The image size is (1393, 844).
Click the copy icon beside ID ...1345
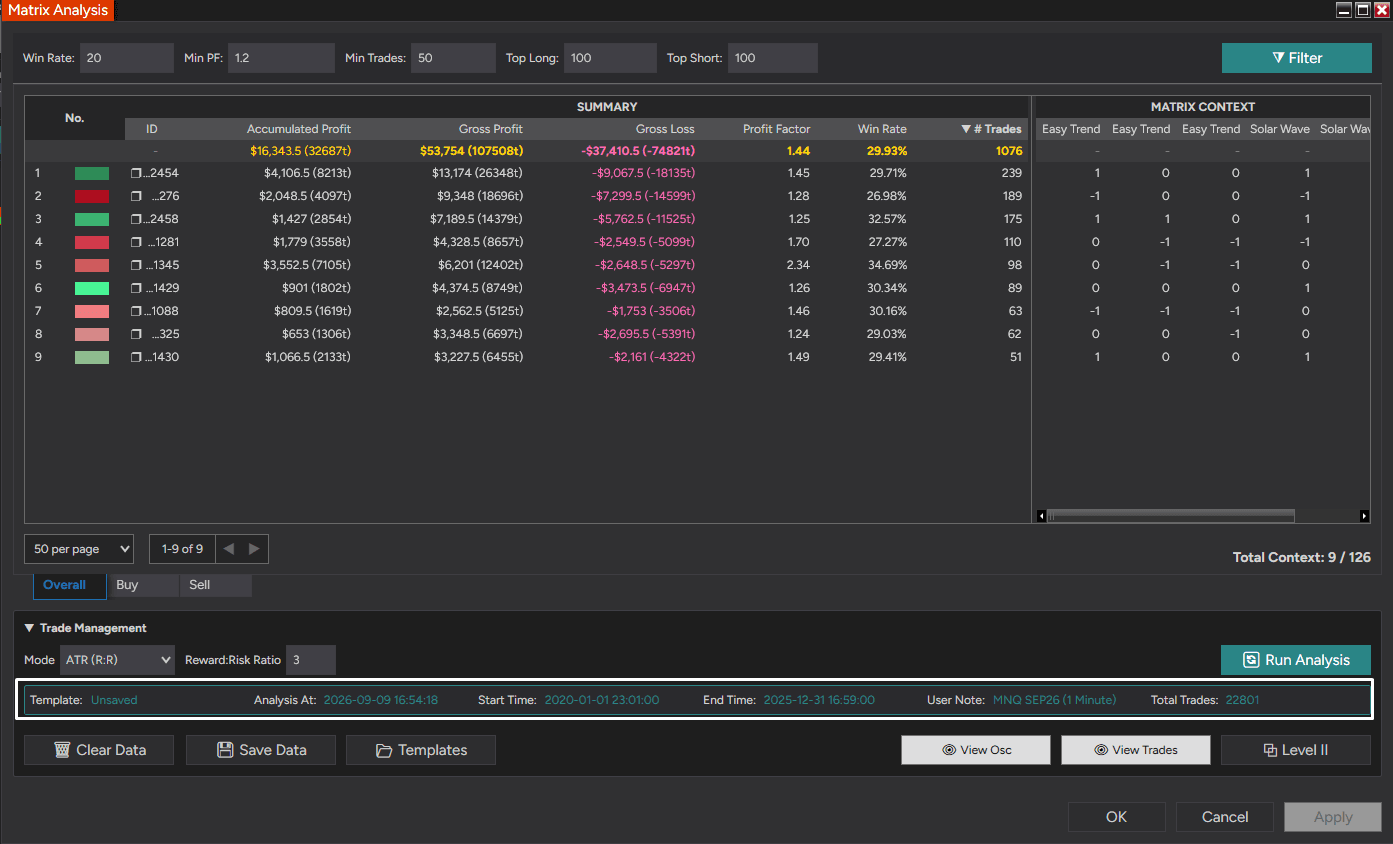pos(136,265)
